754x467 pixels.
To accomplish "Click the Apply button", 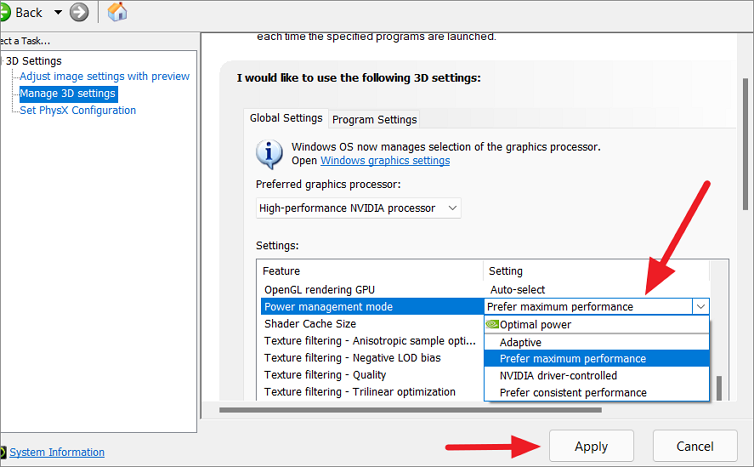I will pos(591,446).
